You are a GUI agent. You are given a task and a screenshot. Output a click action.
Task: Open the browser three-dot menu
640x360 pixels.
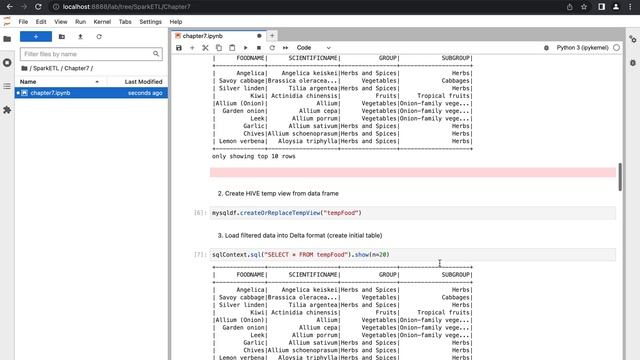pyautogui.click(x=630, y=7)
